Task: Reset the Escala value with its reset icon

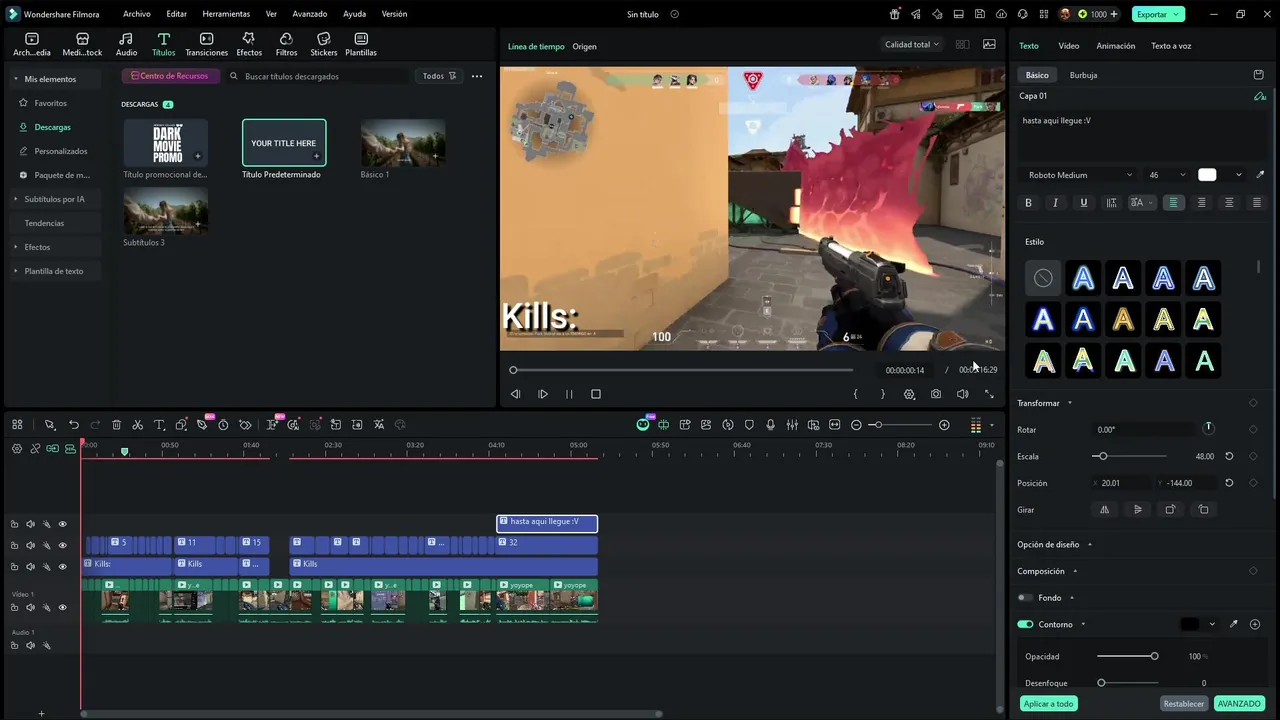Action: (x=1229, y=456)
